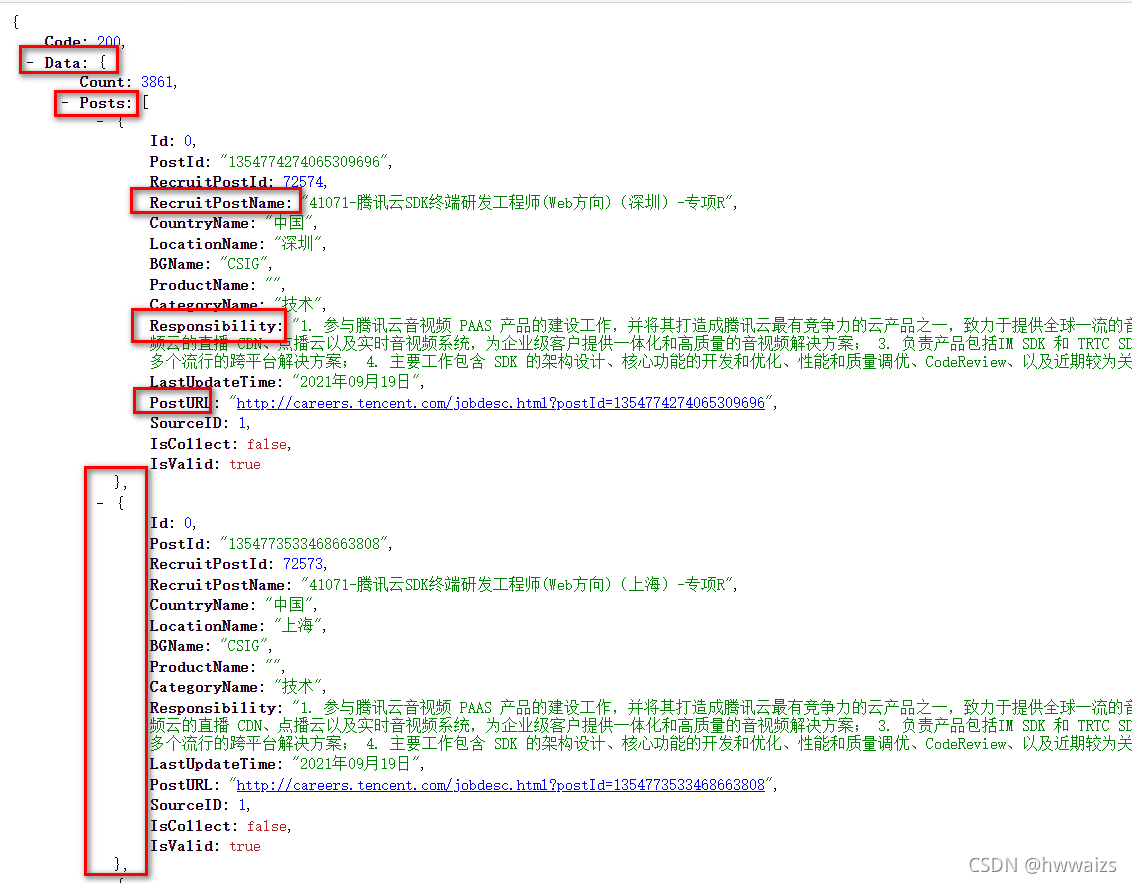Click PostId string "1354773533468663808"
The width and height of the screenshot is (1132, 883).
[304, 544]
